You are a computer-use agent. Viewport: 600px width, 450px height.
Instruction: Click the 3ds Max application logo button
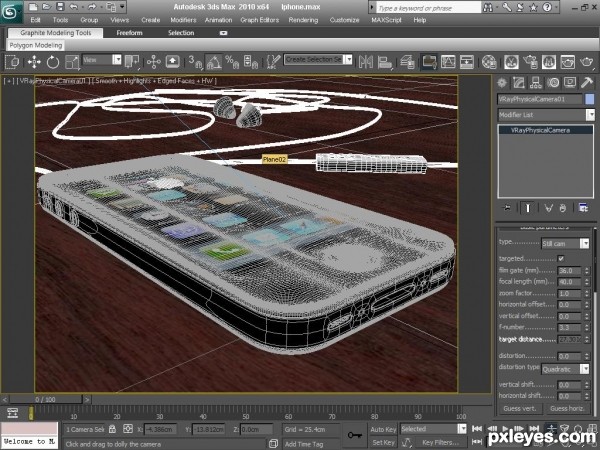click(x=11, y=12)
